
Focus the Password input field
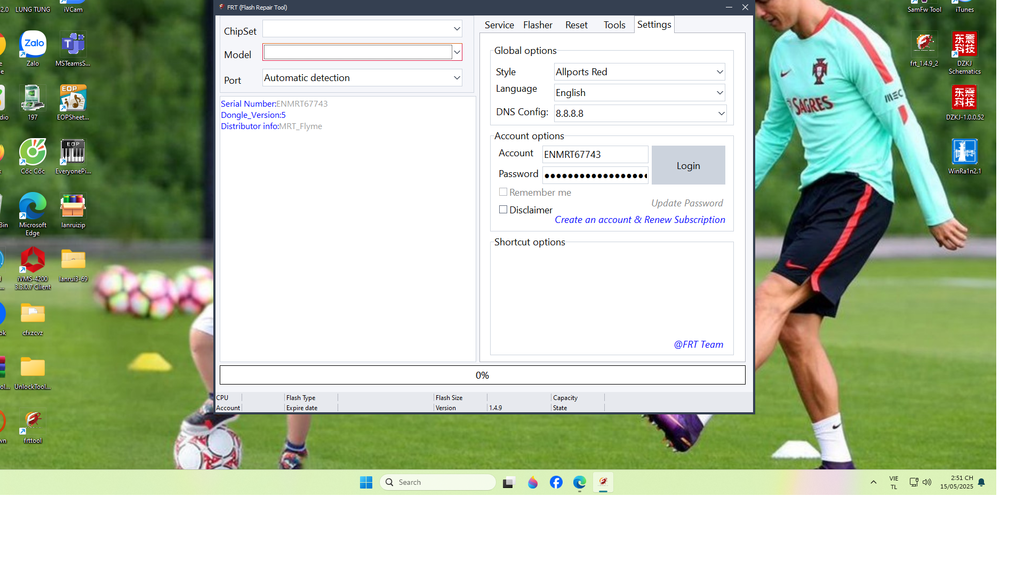(595, 174)
